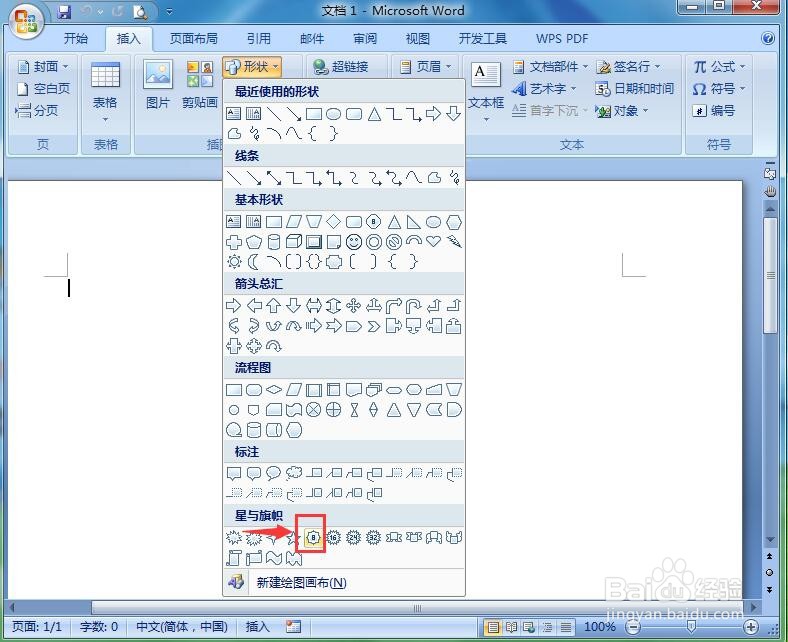Open print preview from Quick Access toolbar

(x=140, y=12)
